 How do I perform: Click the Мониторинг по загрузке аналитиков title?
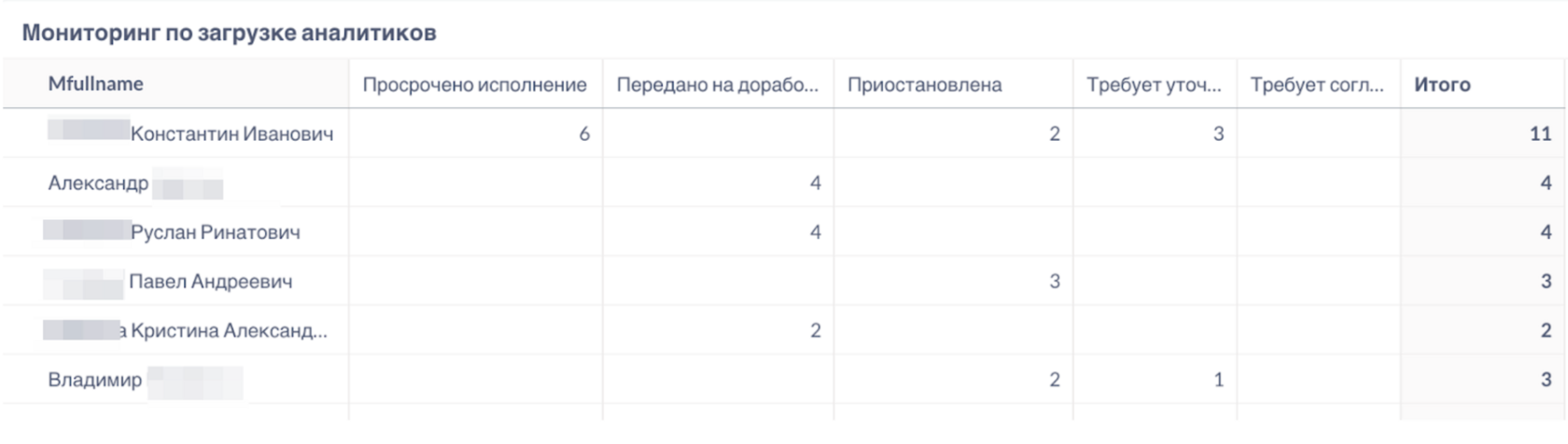click(229, 33)
